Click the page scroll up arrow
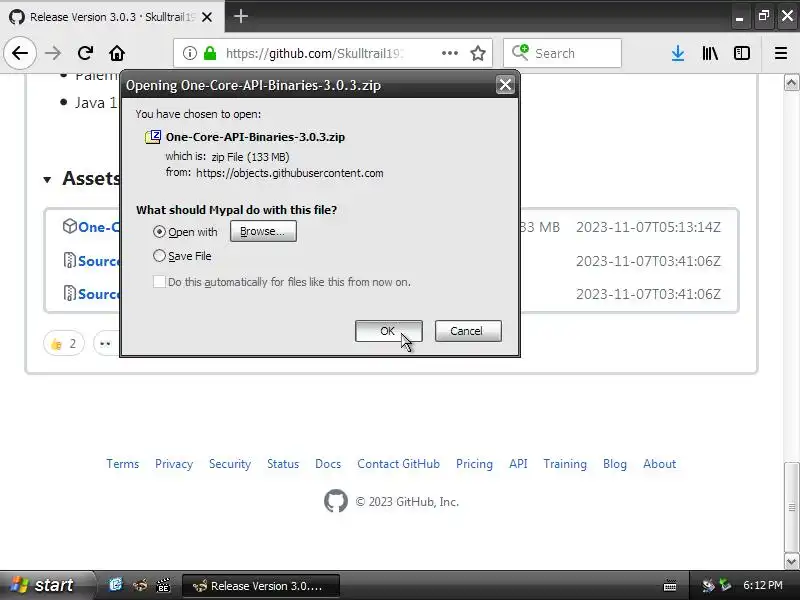 point(791,83)
